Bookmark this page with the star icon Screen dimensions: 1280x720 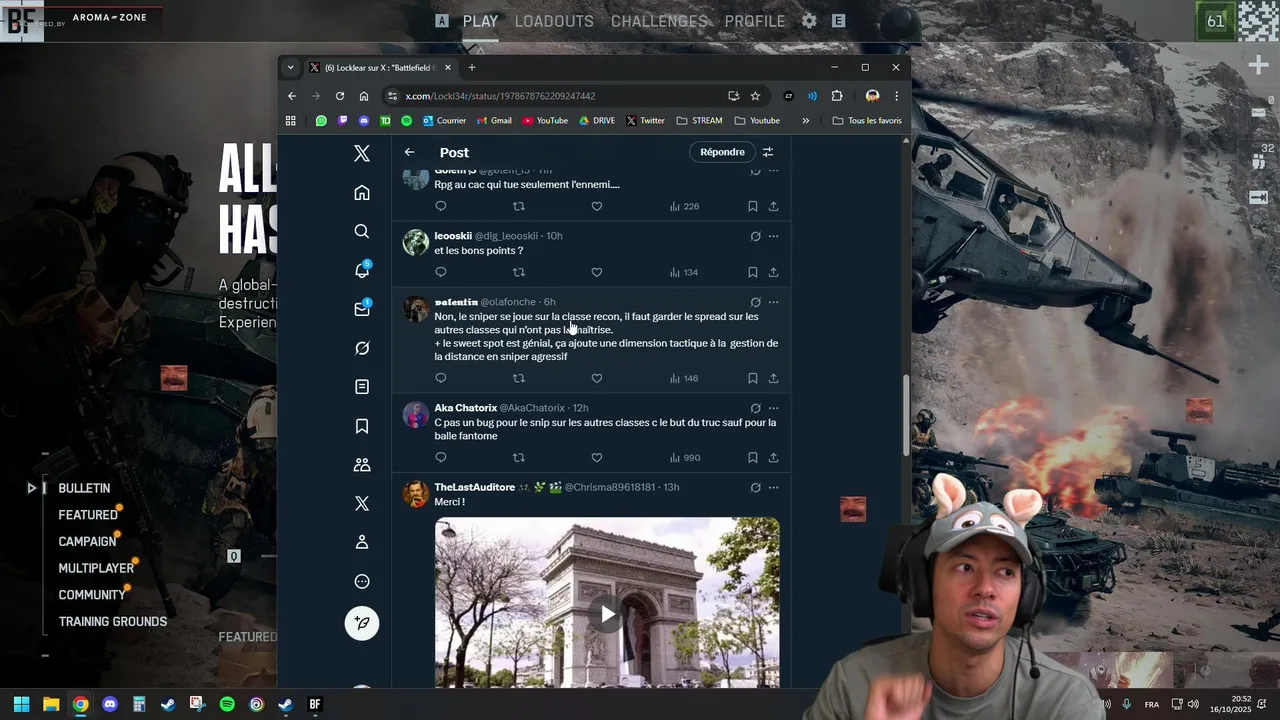point(755,96)
